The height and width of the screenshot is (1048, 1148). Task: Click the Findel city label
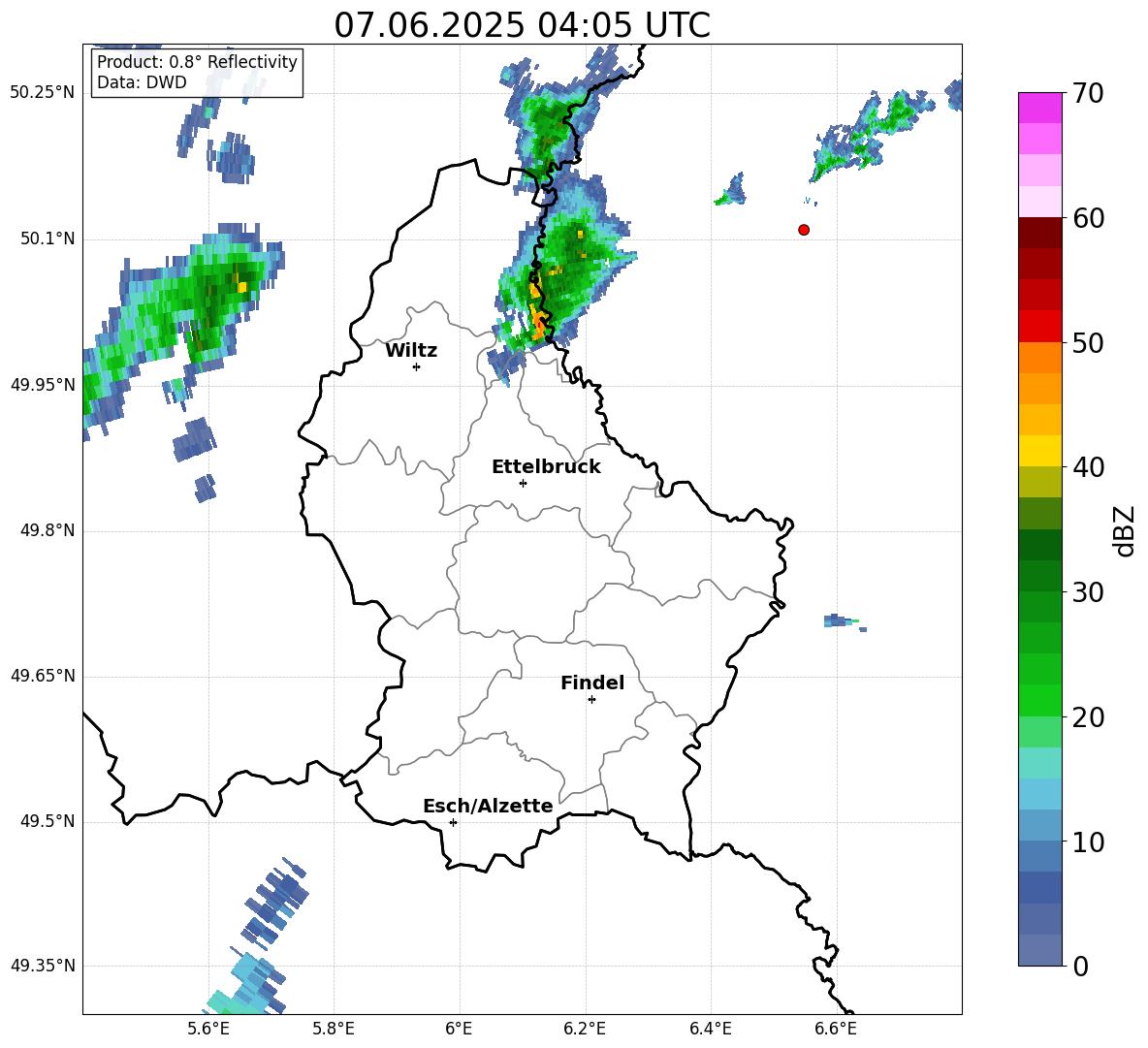tap(592, 683)
